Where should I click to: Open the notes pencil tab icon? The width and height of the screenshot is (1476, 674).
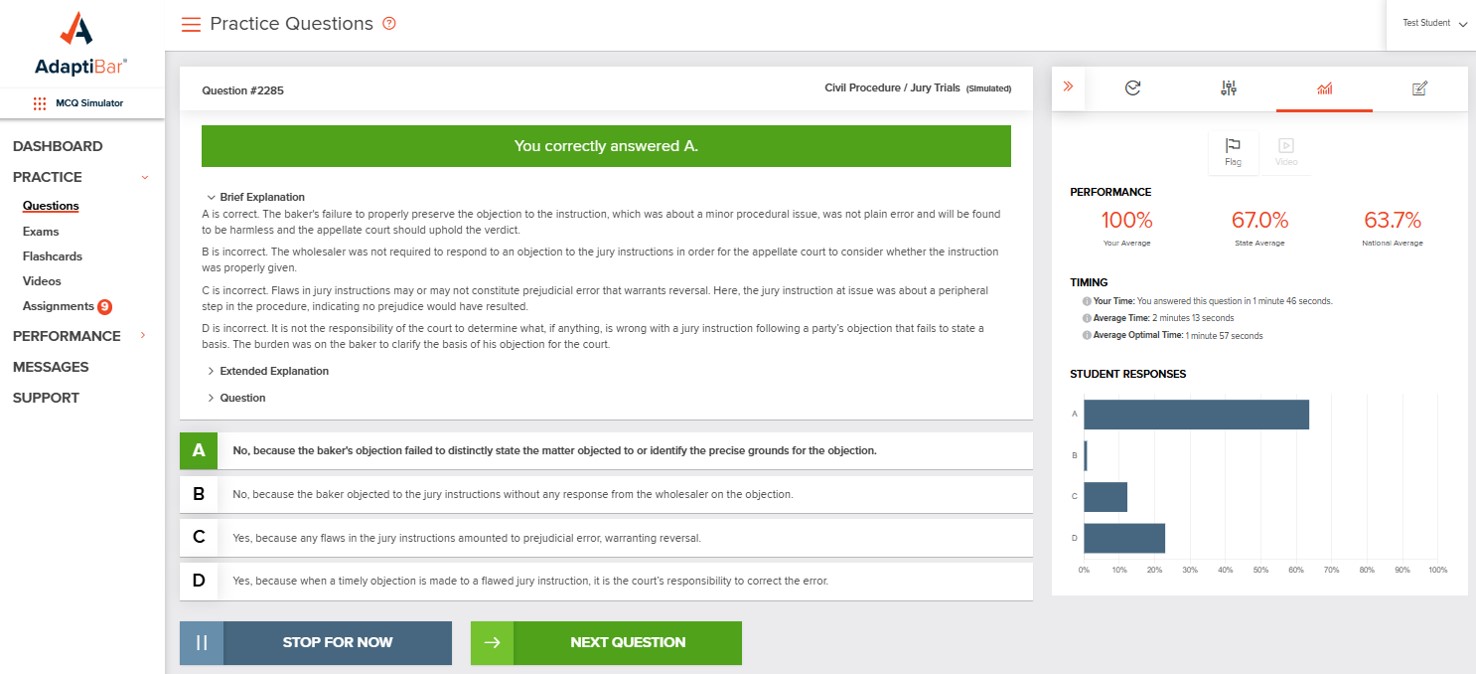tap(1420, 88)
